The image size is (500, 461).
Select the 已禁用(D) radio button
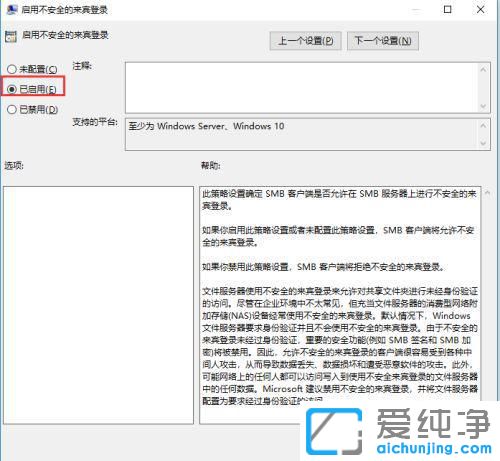click(x=12, y=109)
